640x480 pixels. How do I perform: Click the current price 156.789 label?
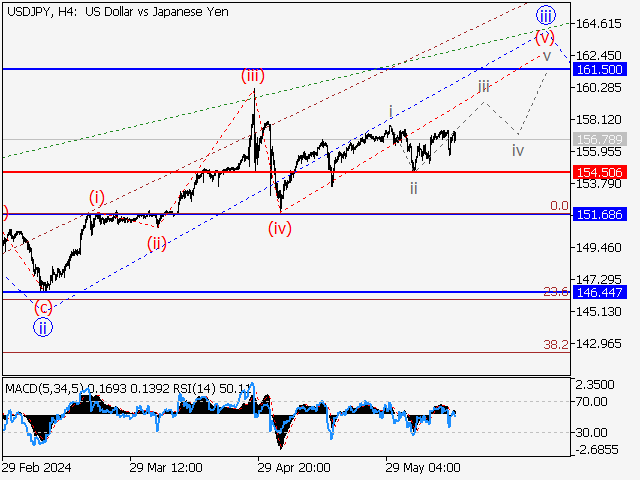click(600, 139)
